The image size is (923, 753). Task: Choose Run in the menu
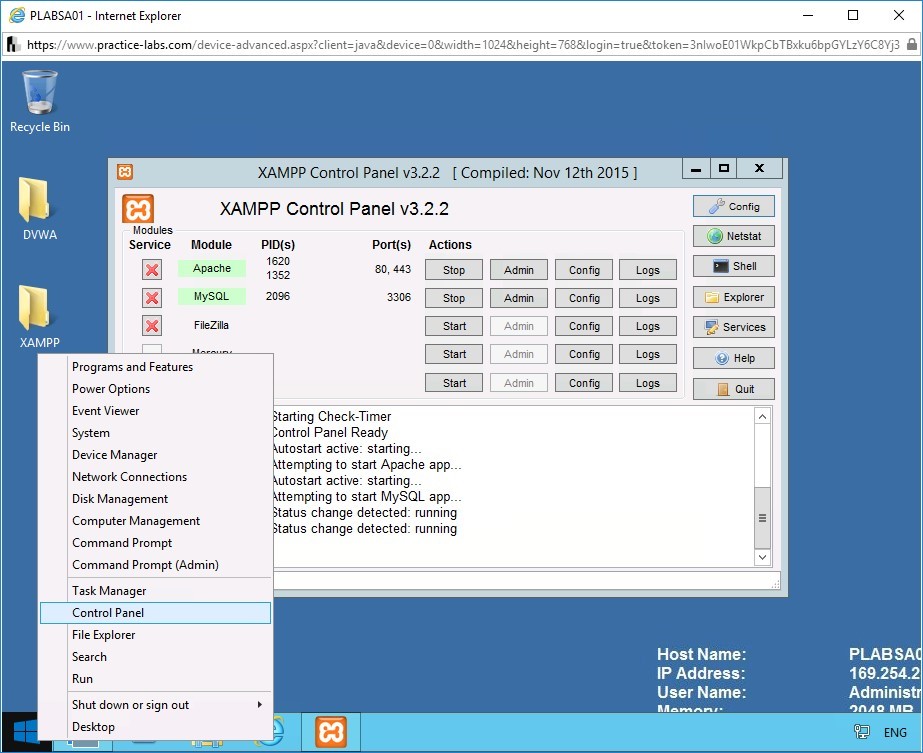tap(155, 679)
